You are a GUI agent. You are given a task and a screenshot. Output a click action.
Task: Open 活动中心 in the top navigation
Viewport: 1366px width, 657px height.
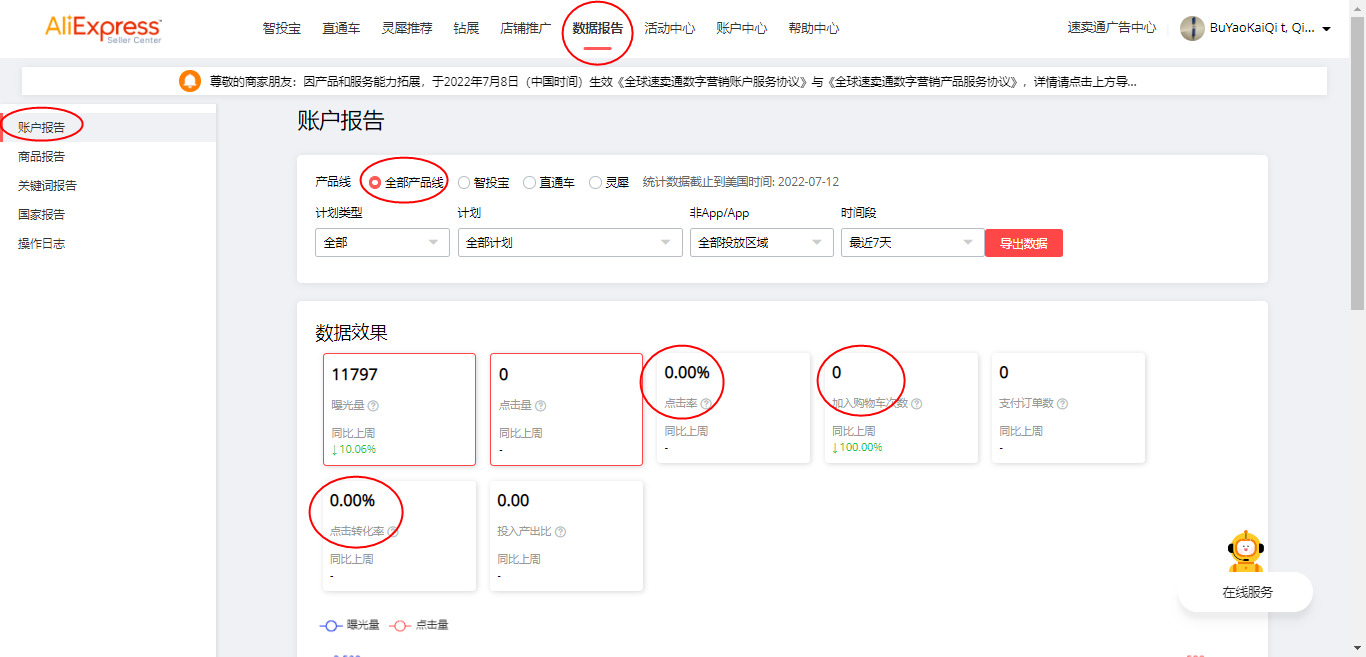click(668, 29)
